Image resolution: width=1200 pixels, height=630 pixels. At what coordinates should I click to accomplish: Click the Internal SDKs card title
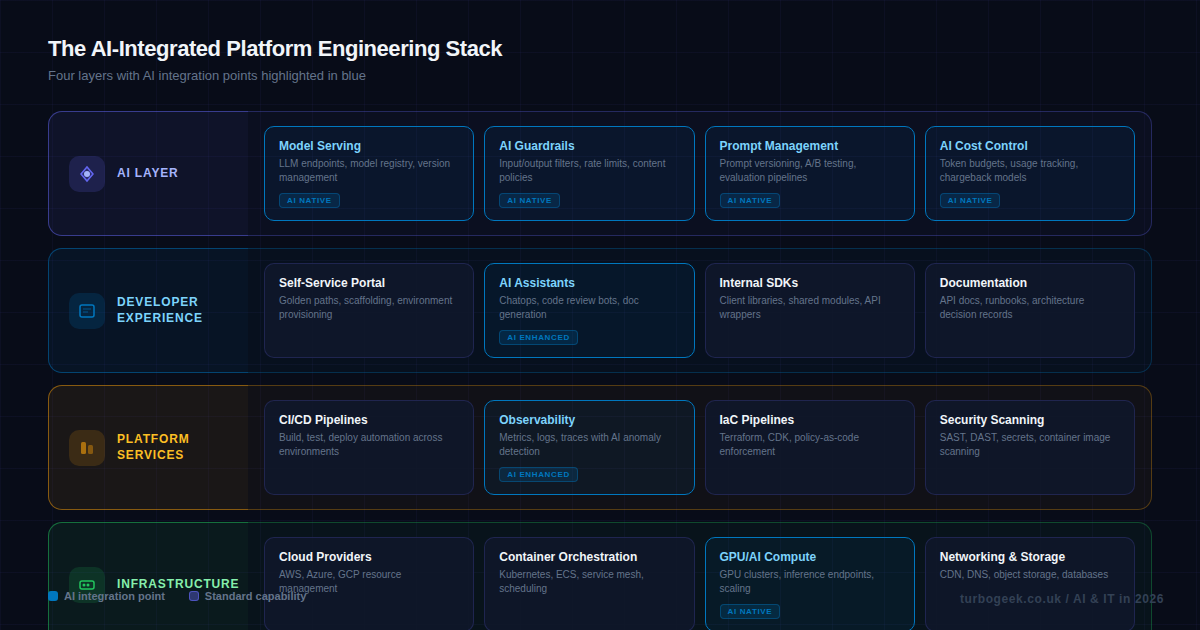[x=759, y=283]
